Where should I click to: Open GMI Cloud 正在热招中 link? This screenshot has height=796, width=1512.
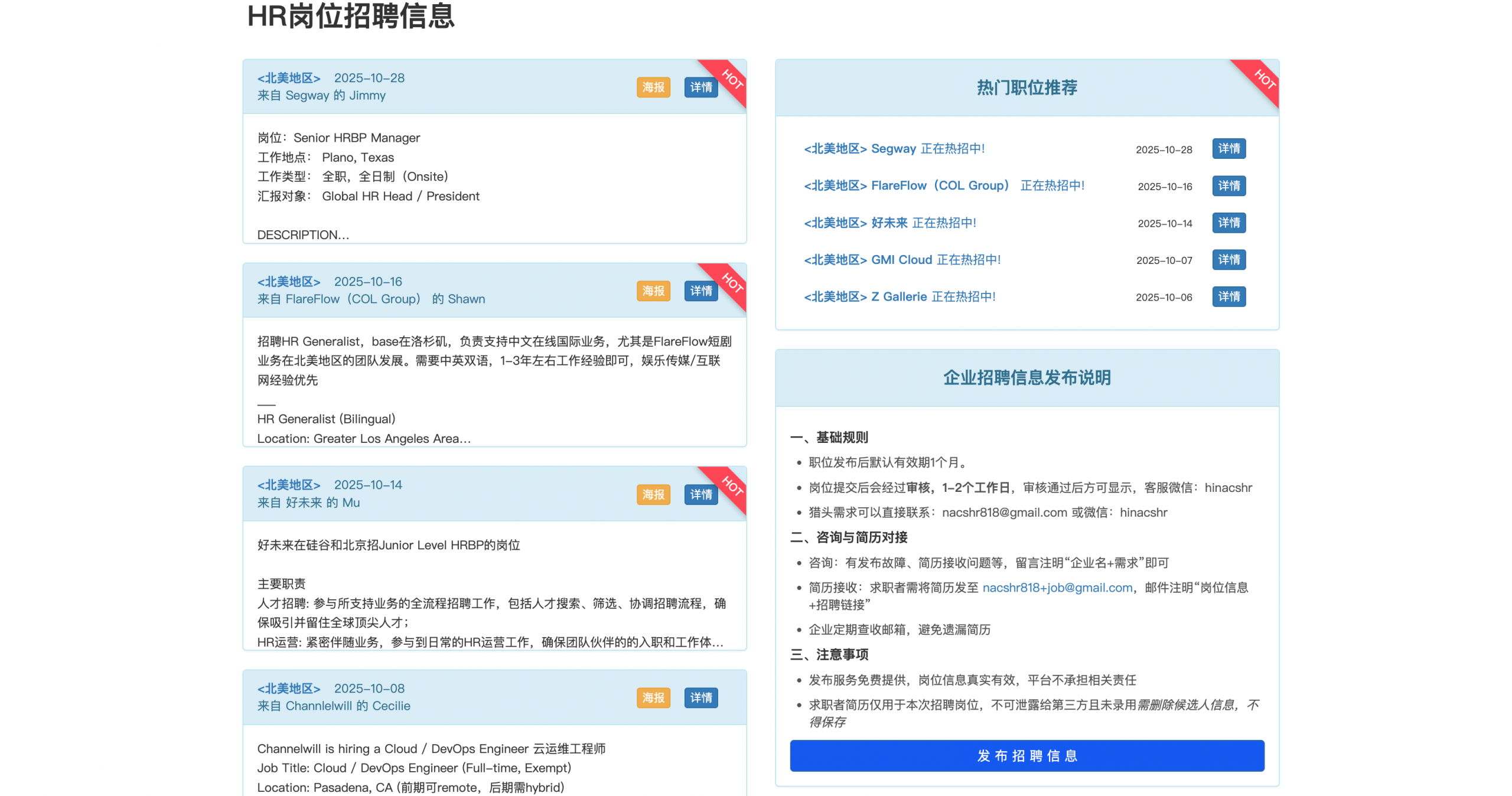click(902, 260)
